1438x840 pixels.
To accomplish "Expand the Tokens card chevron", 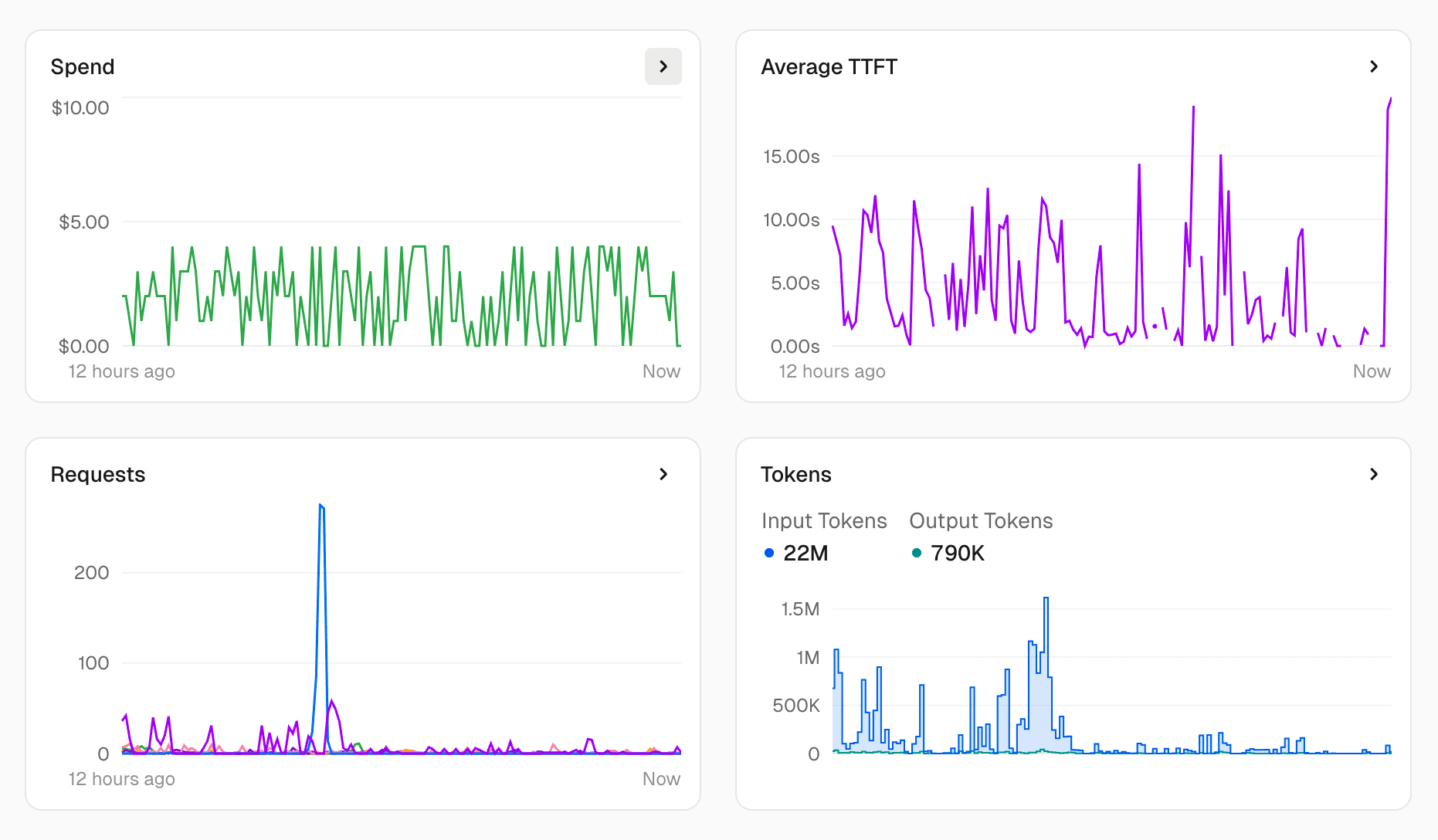I will [x=1373, y=474].
